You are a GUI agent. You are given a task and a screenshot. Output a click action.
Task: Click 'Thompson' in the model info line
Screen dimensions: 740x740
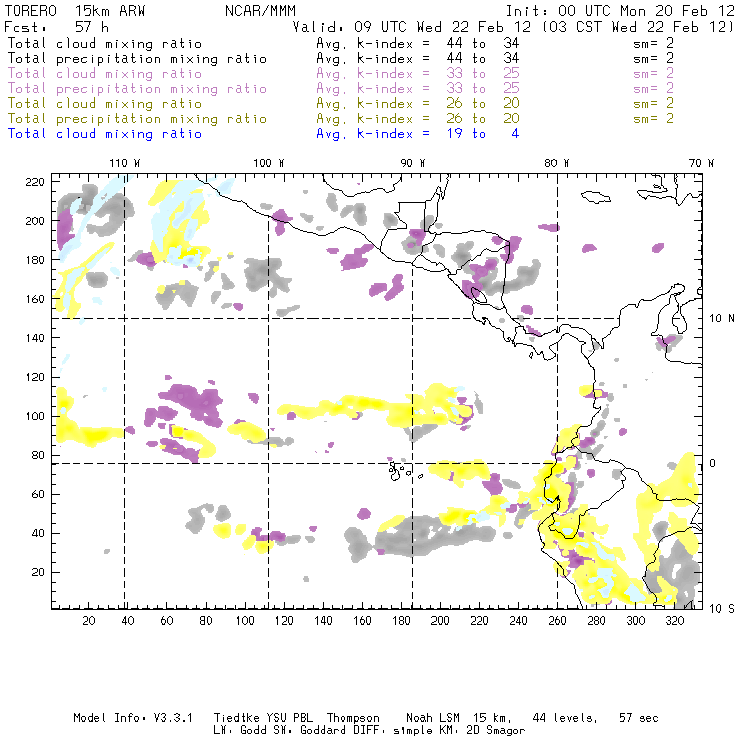[353, 718]
